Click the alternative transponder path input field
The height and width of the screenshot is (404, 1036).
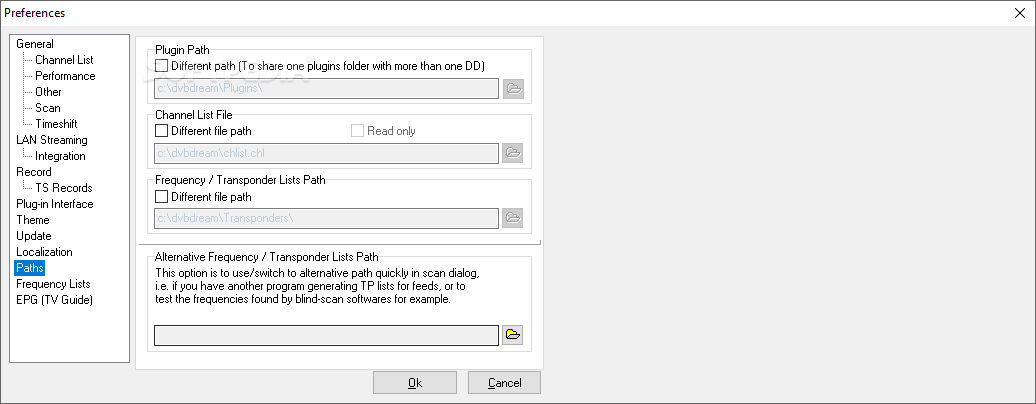click(326, 335)
